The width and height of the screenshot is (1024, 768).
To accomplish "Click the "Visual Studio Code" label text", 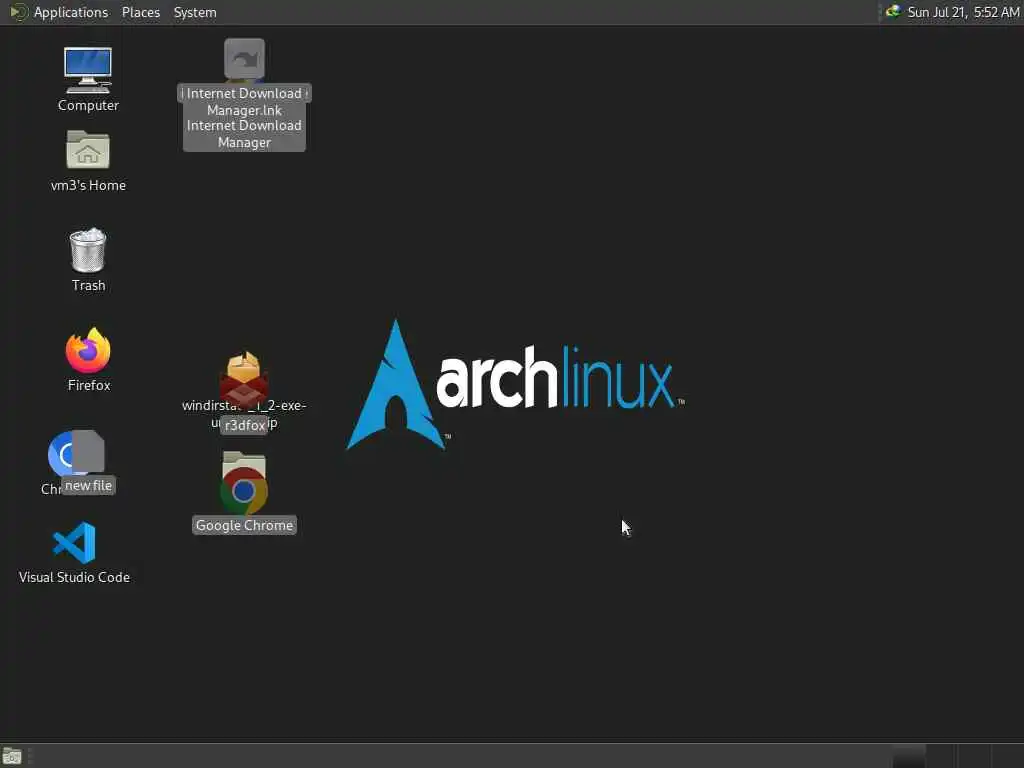I will tap(74, 577).
